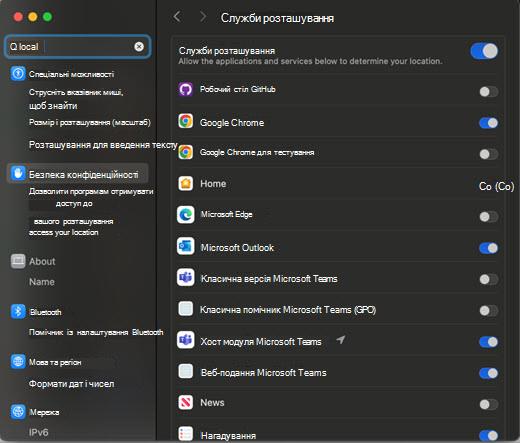Click the Нагадування app icon

click(186, 434)
